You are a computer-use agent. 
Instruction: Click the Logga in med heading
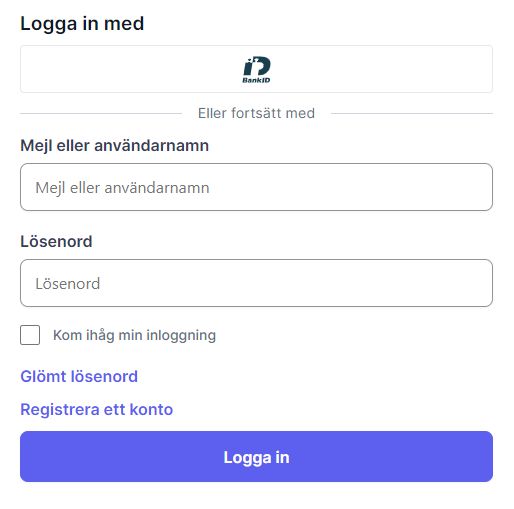click(x=82, y=24)
